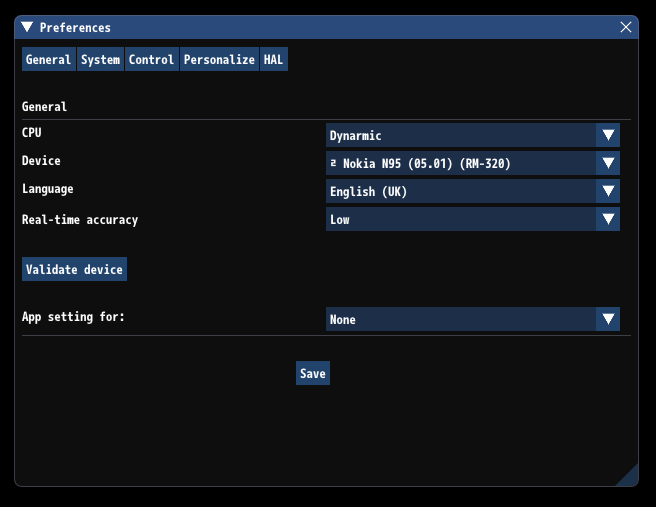The image size is (656, 507).
Task: Select the Personalize tab
Action: 219,59
